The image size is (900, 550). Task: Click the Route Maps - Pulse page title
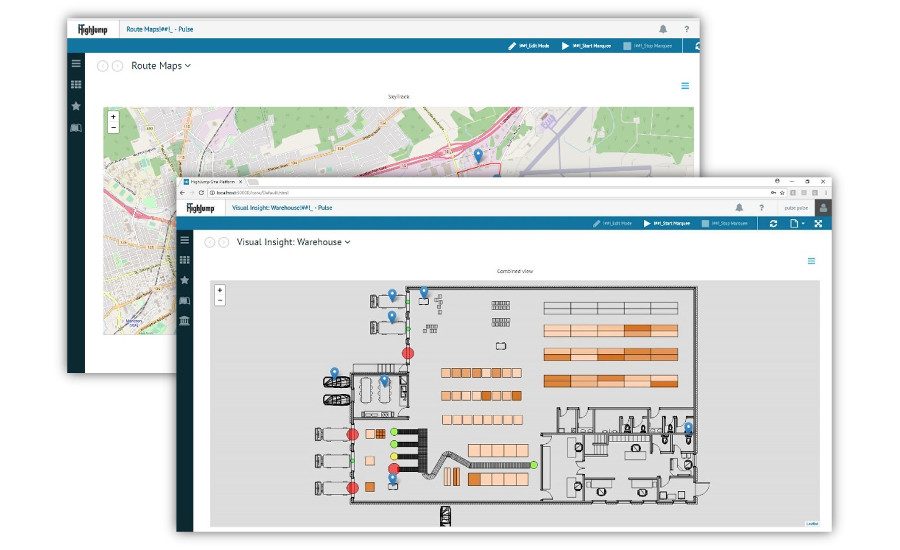pos(160,29)
